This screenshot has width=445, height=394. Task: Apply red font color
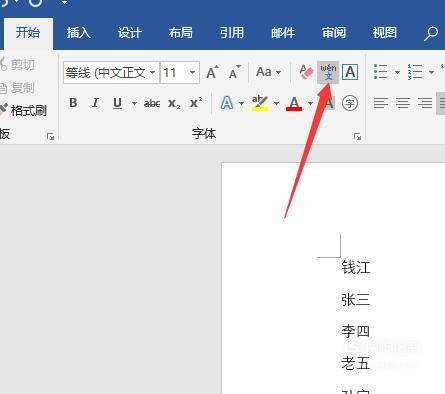coord(294,103)
